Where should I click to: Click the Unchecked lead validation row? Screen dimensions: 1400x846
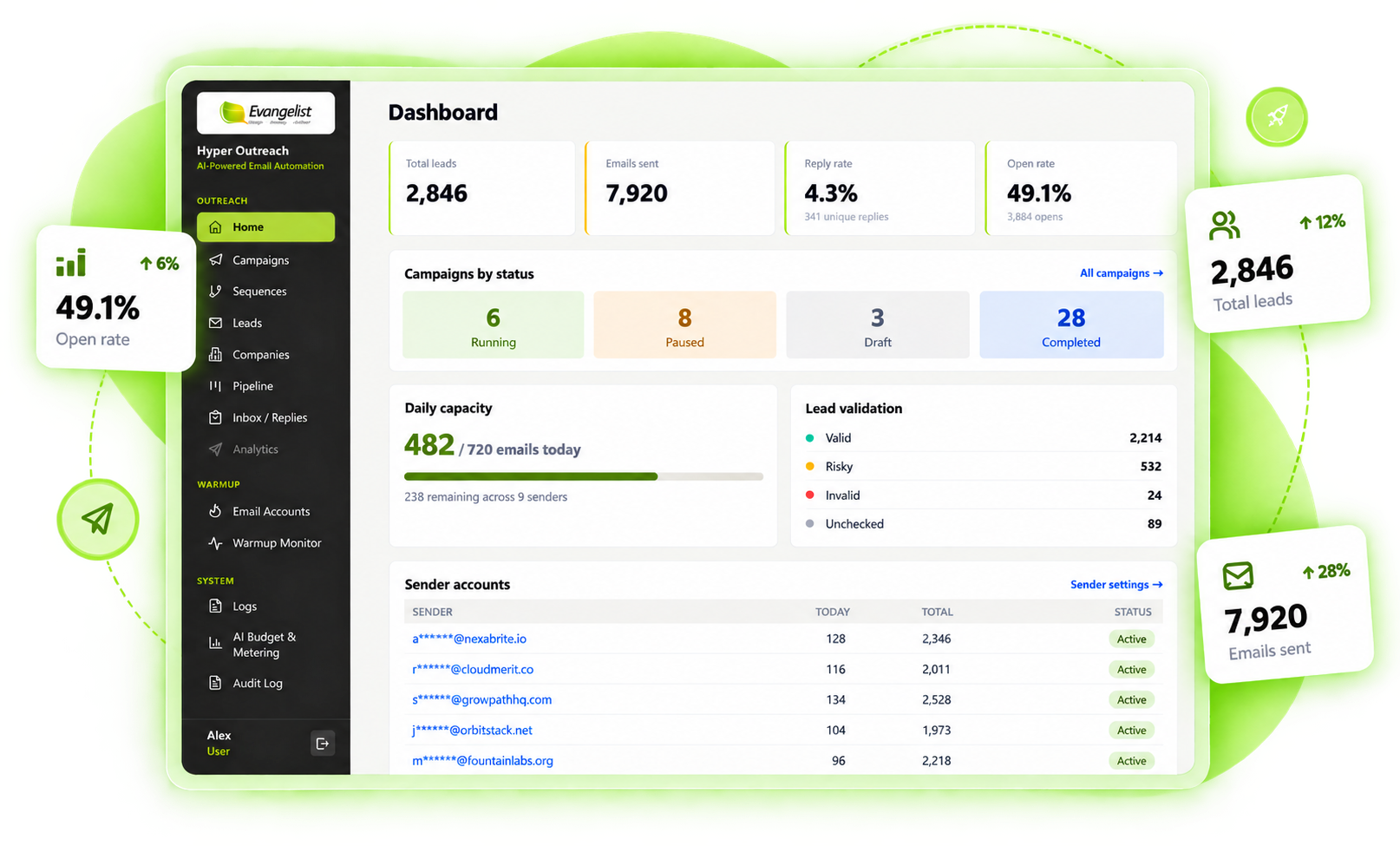pos(984,524)
